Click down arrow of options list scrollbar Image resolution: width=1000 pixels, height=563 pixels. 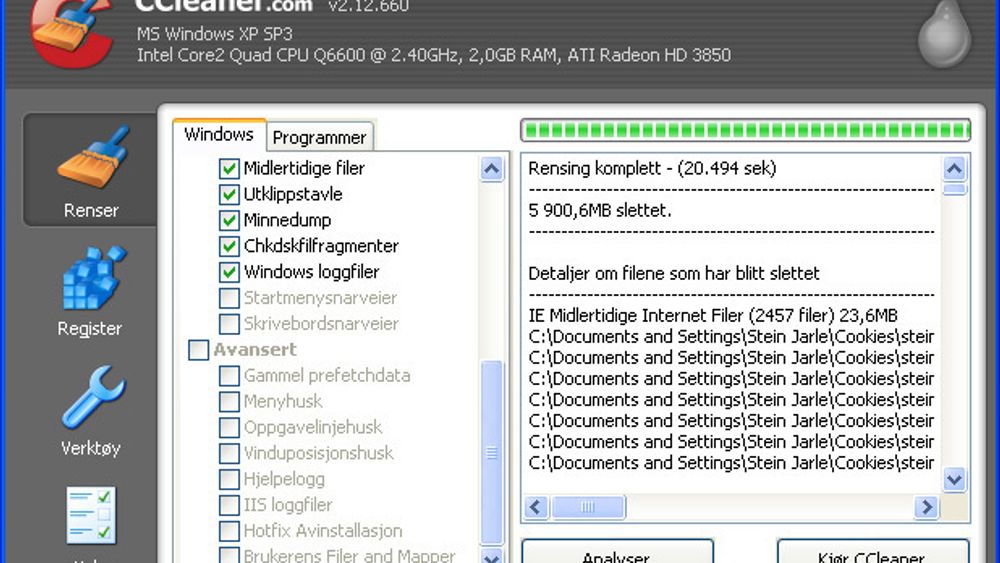point(492,555)
